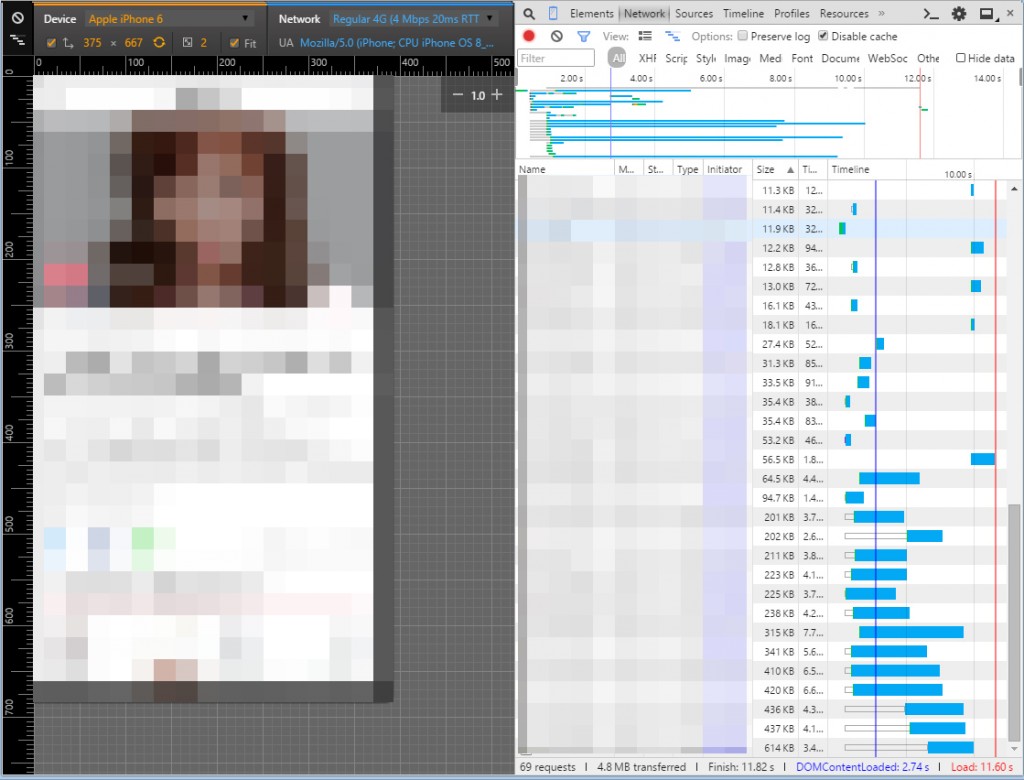Expand hidden DevTools tabs with chevron
1024x780 pixels.
(x=881, y=14)
